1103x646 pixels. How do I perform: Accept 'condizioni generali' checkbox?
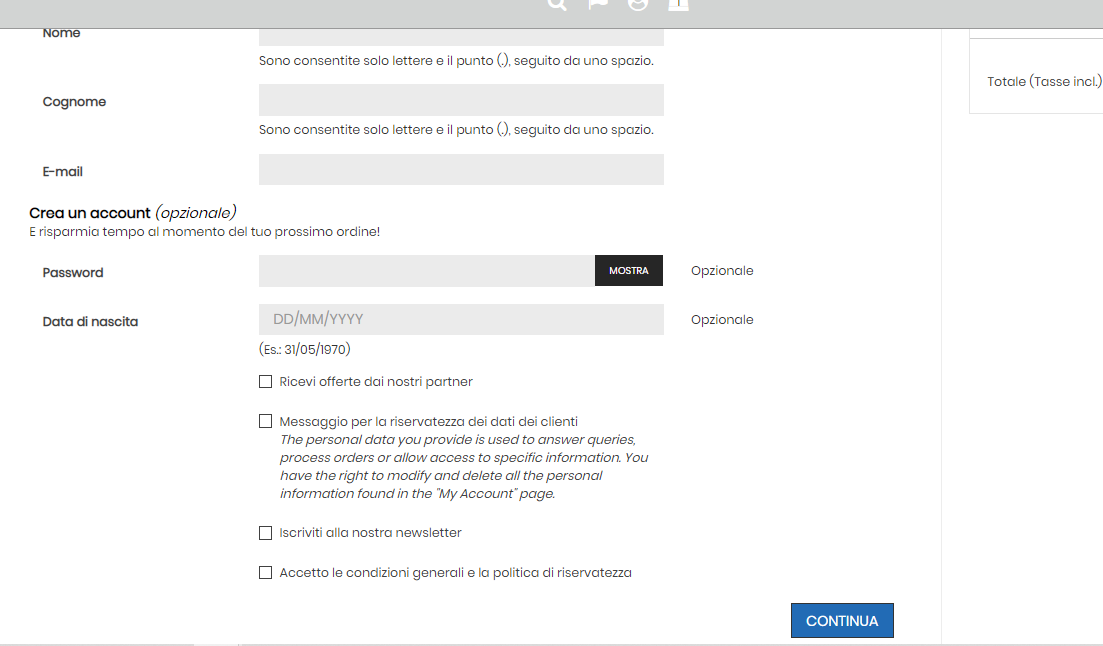[x=265, y=573]
